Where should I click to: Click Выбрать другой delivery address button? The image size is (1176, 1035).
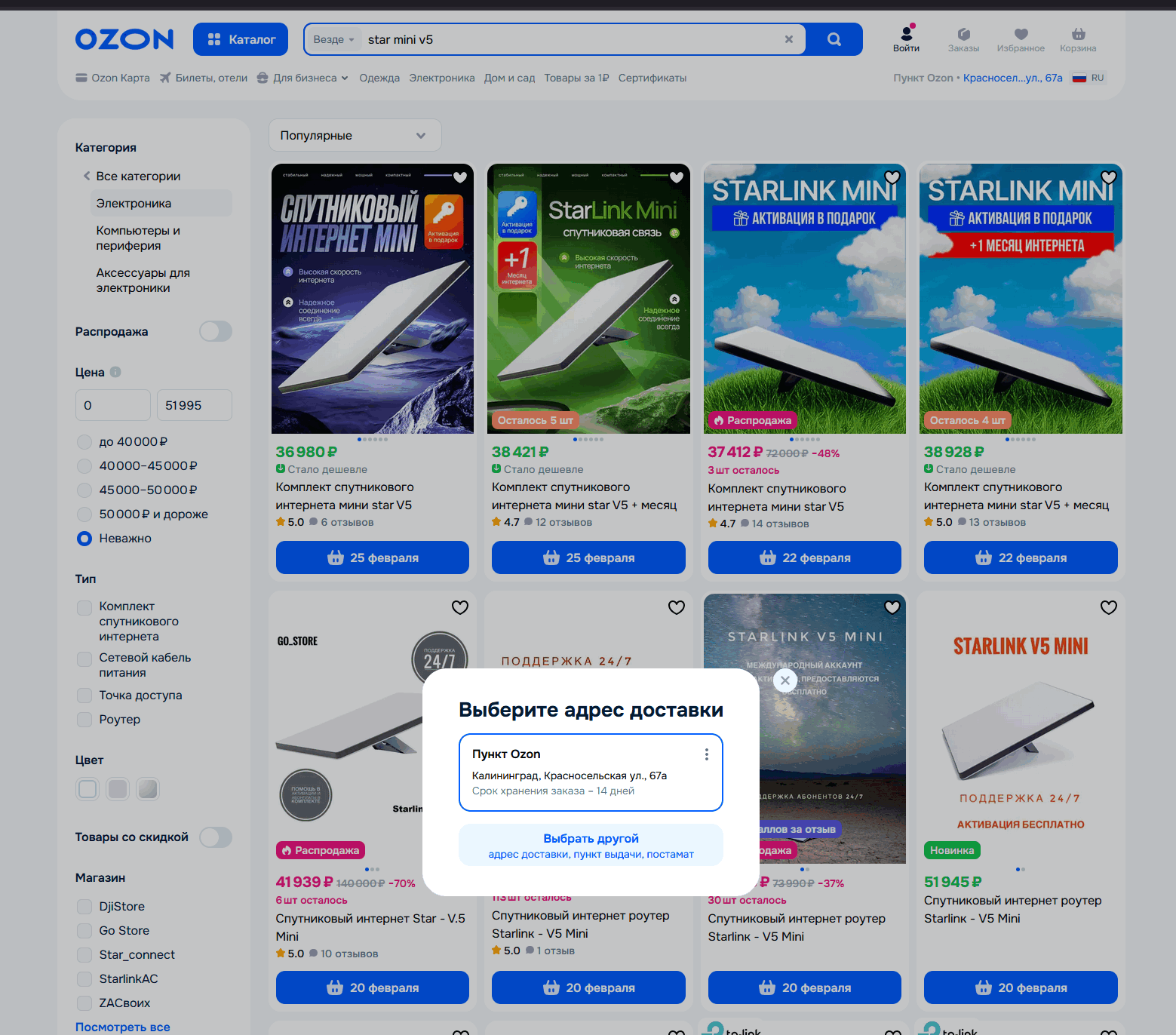click(591, 845)
